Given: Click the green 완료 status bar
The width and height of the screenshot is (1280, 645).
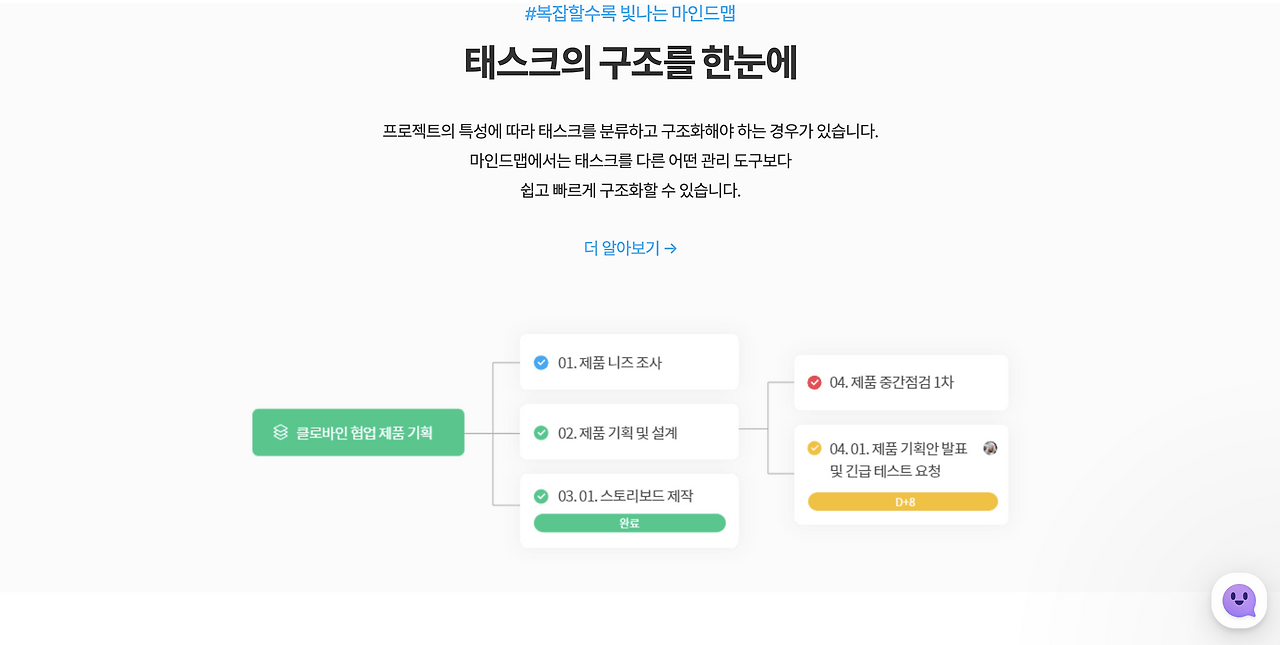Looking at the screenshot, I should pyautogui.click(x=630, y=523).
